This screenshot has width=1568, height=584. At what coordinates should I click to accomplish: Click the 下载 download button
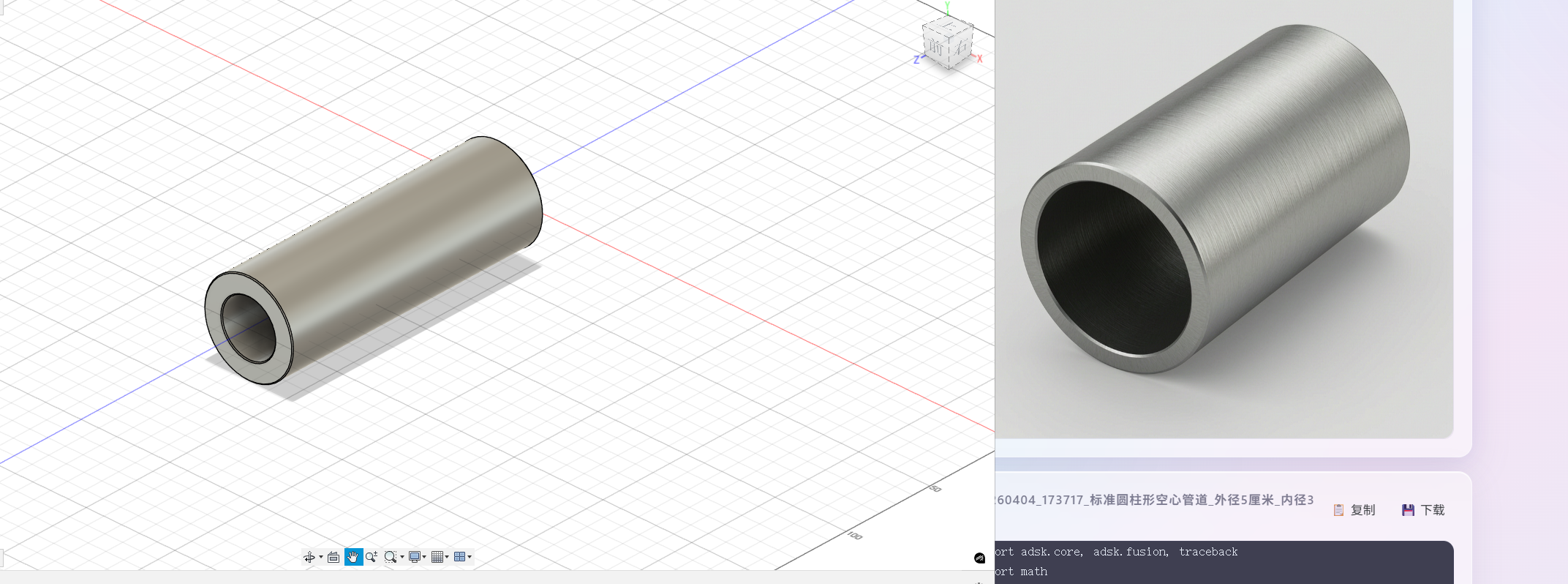(x=1423, y=510)
